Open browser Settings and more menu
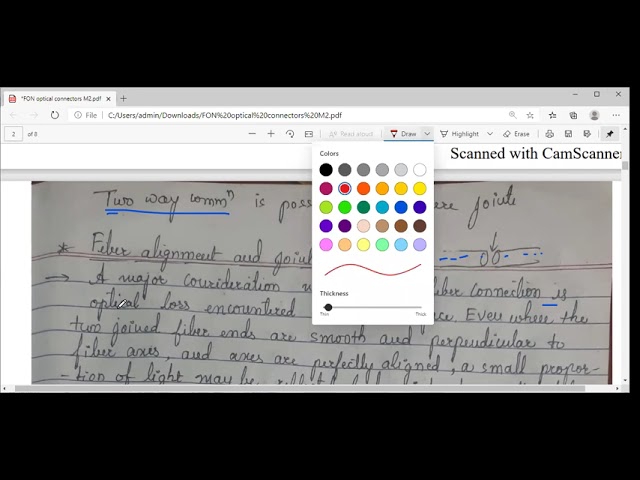This screenshot has width=640, height=480. click(616, 116)
